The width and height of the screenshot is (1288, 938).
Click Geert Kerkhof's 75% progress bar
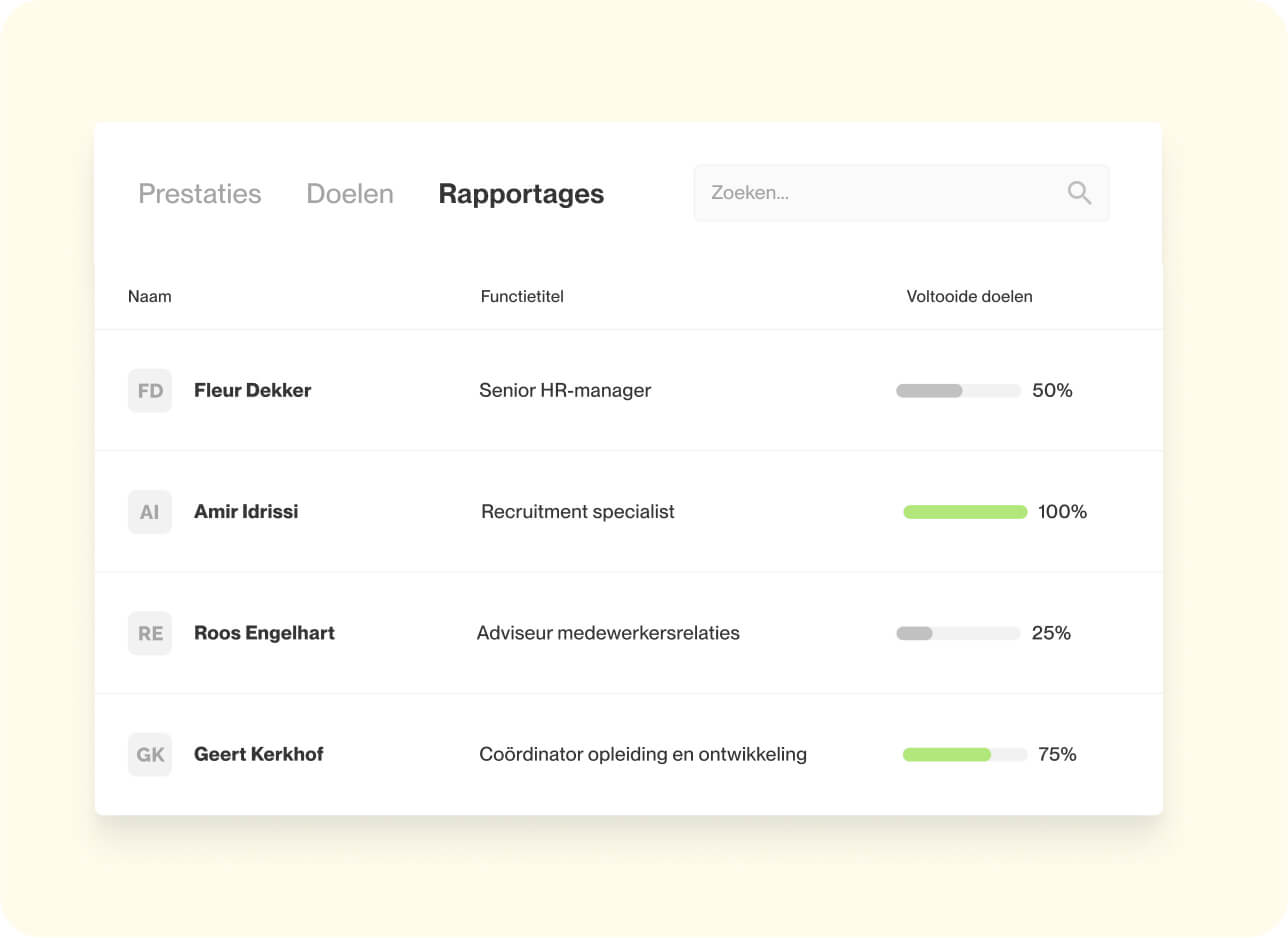point(965,754)
